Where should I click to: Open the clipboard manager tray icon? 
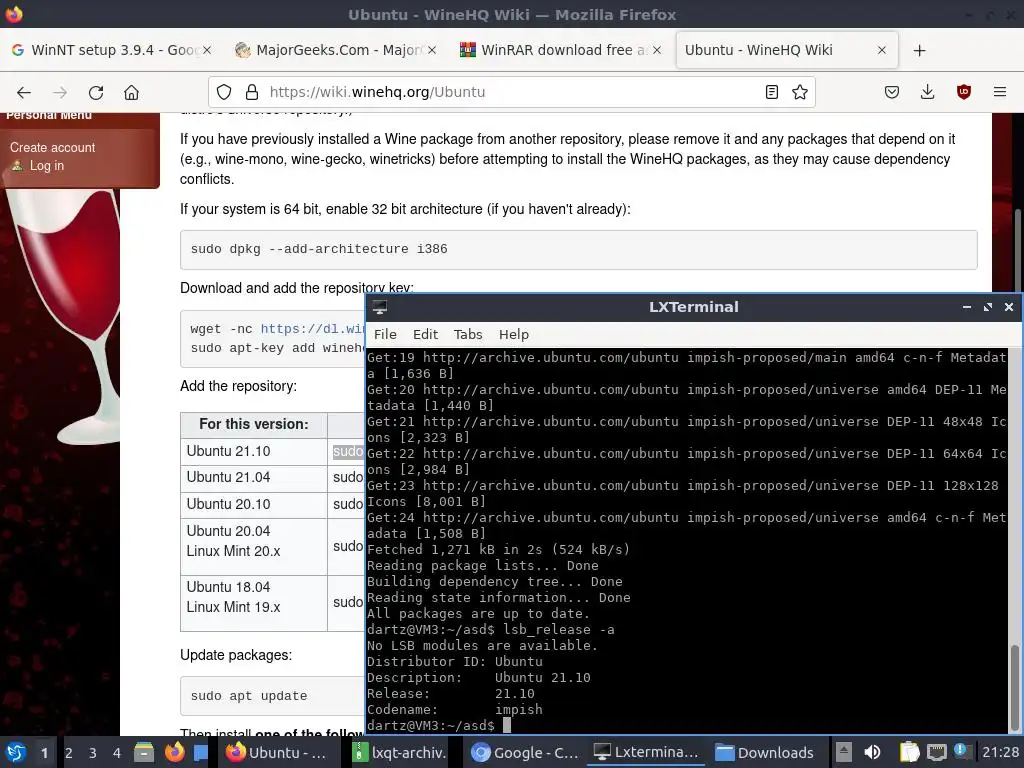coord(909,752)
